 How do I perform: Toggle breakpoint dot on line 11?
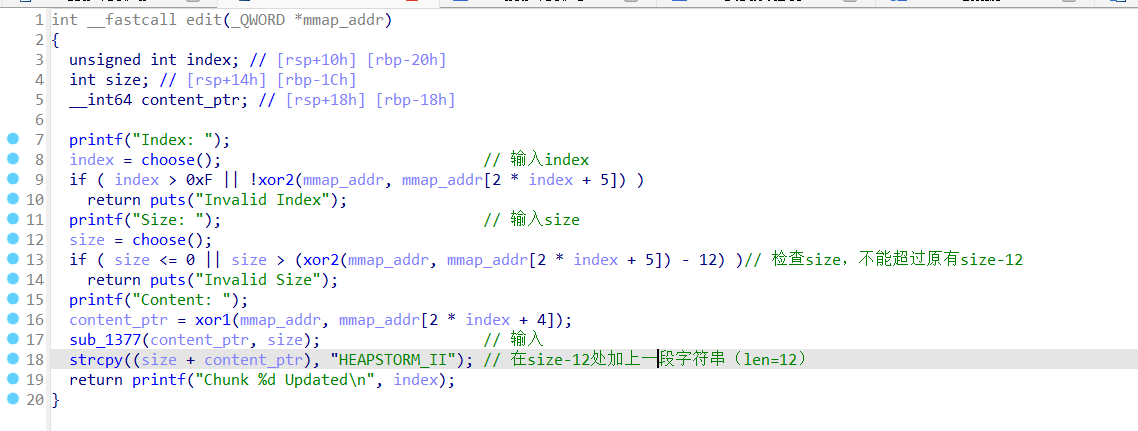tap(12, 219)
